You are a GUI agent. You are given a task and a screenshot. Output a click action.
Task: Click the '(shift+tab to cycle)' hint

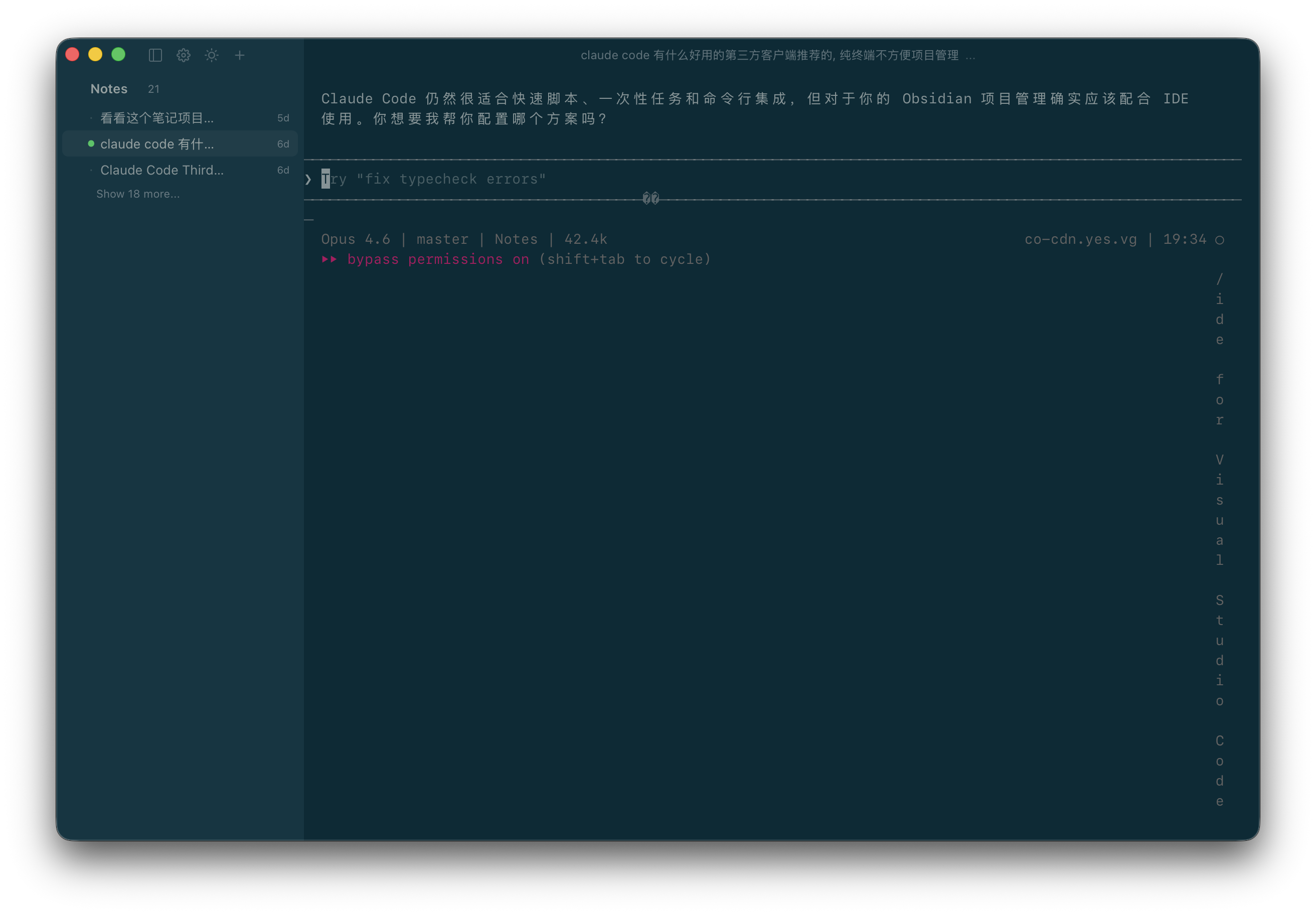coord(625,259)
